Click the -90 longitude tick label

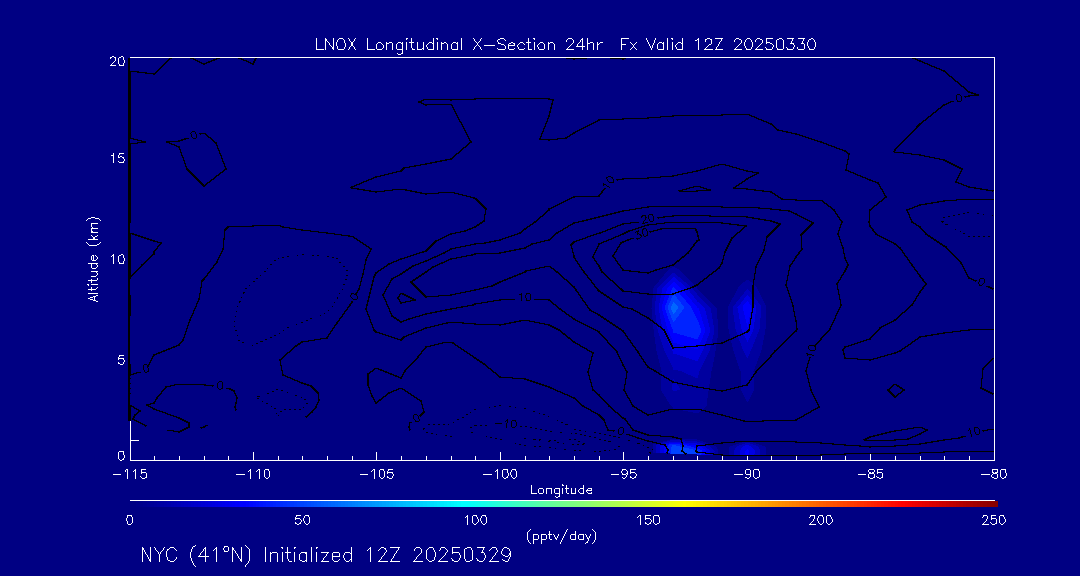click(747, 475)
